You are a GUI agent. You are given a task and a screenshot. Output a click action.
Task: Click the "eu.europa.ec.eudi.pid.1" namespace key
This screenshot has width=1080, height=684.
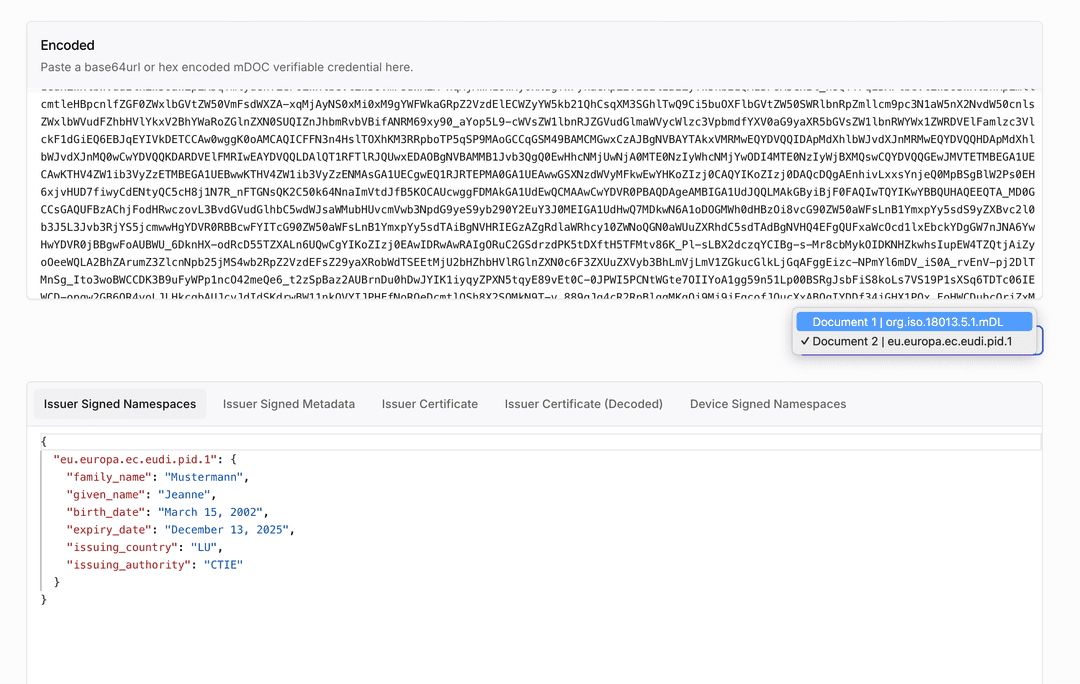pos(135,459)
